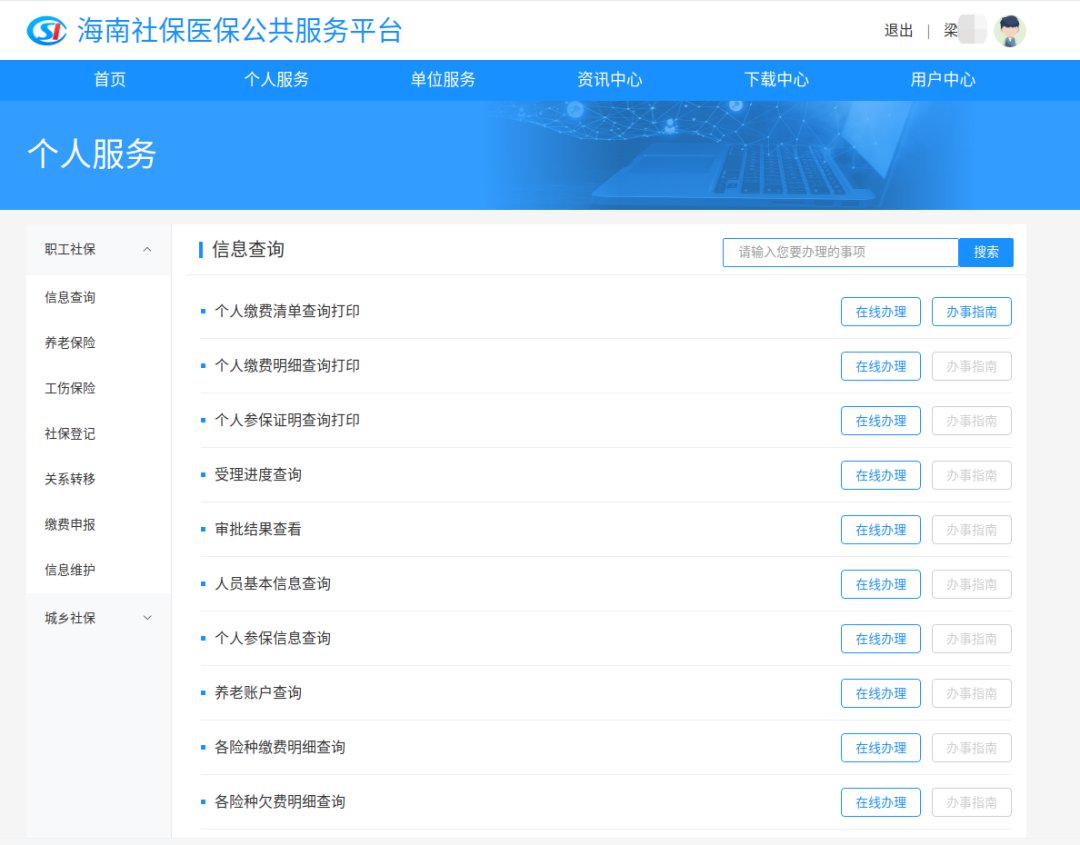Open the user avatar icon
This screenshot has height=845, width=1080.
tap(1009, 31)
